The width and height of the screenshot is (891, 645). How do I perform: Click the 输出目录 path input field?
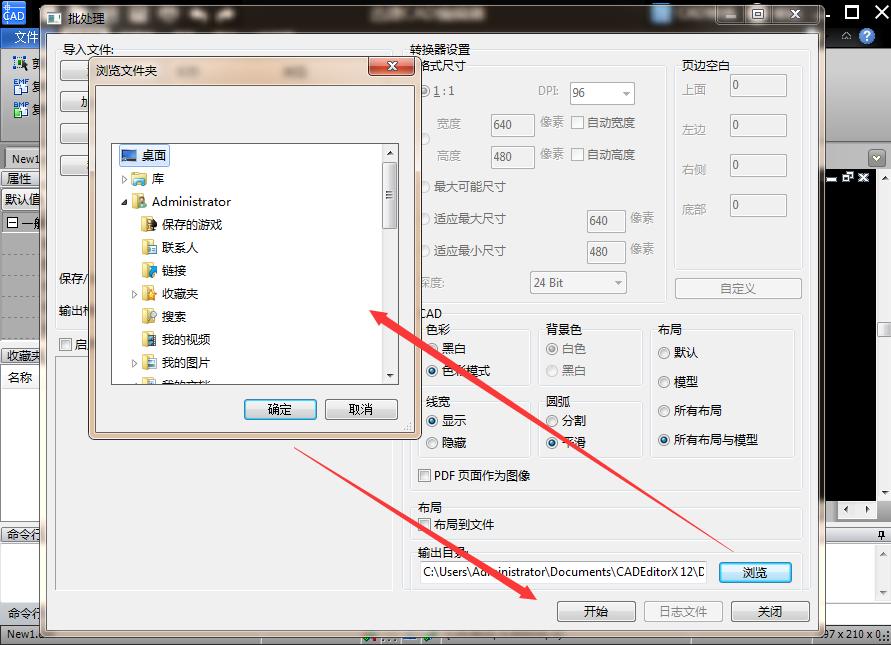tap(560, 572)
